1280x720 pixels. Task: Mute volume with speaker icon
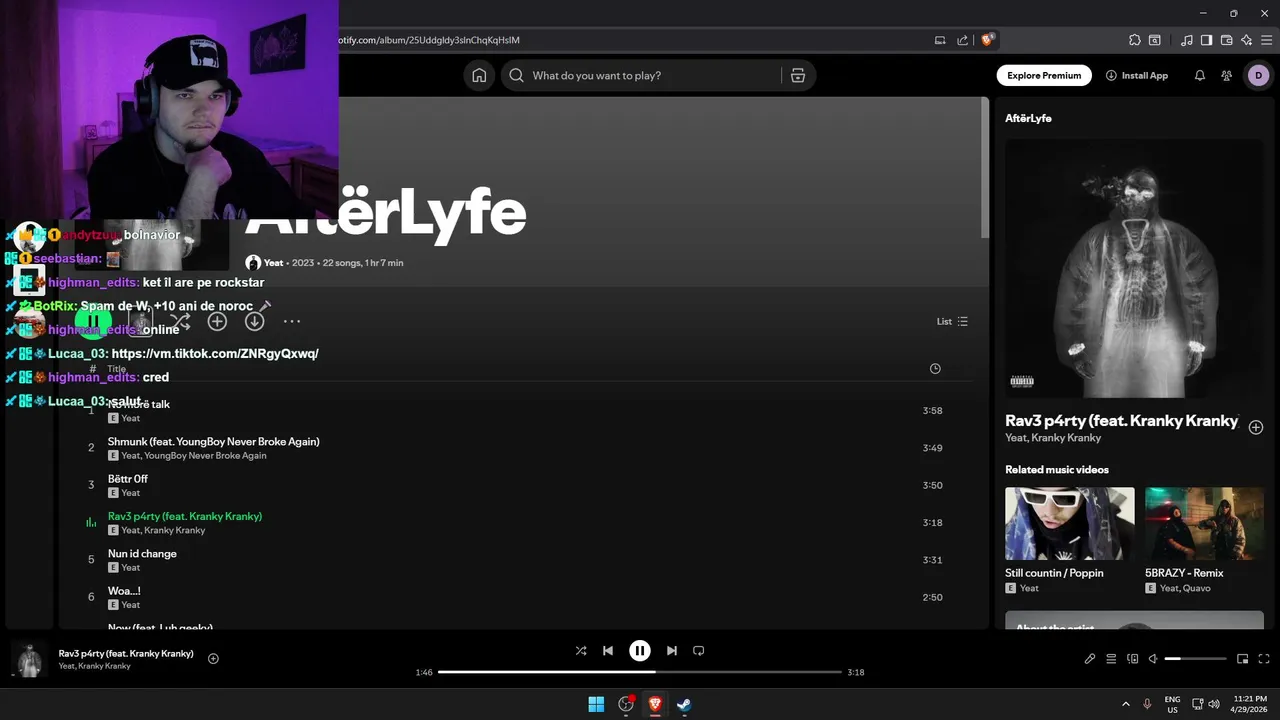[x=1153, y=659]
